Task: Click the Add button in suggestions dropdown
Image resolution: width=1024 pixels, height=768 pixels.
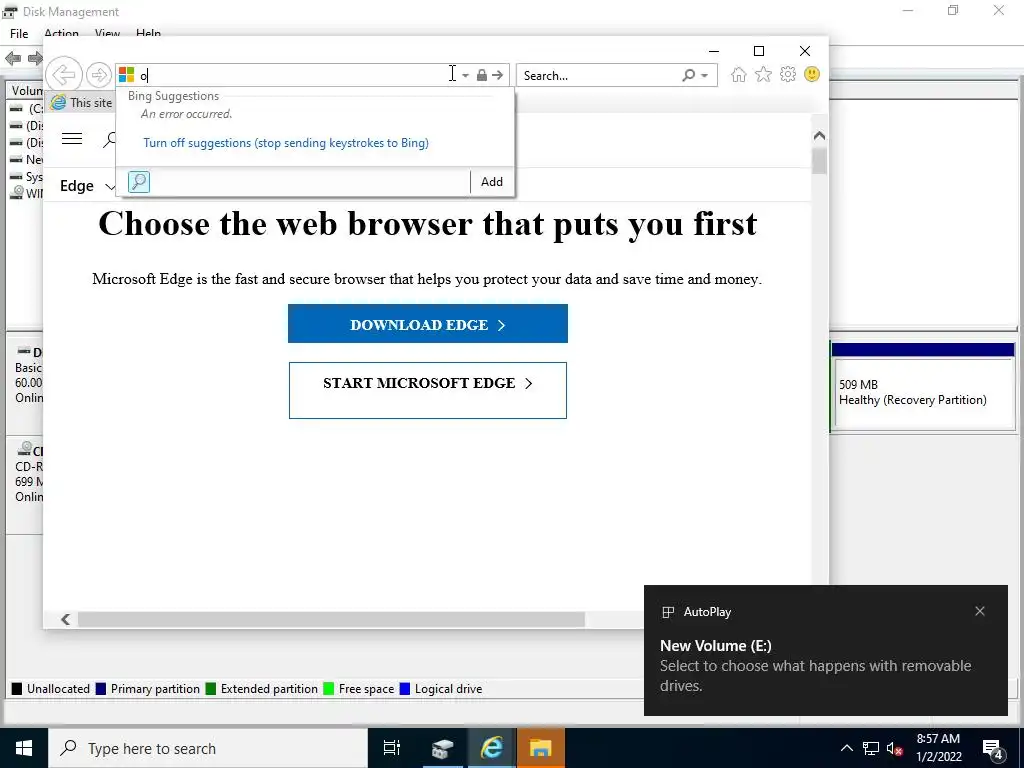Action: [x=492, y=182]
